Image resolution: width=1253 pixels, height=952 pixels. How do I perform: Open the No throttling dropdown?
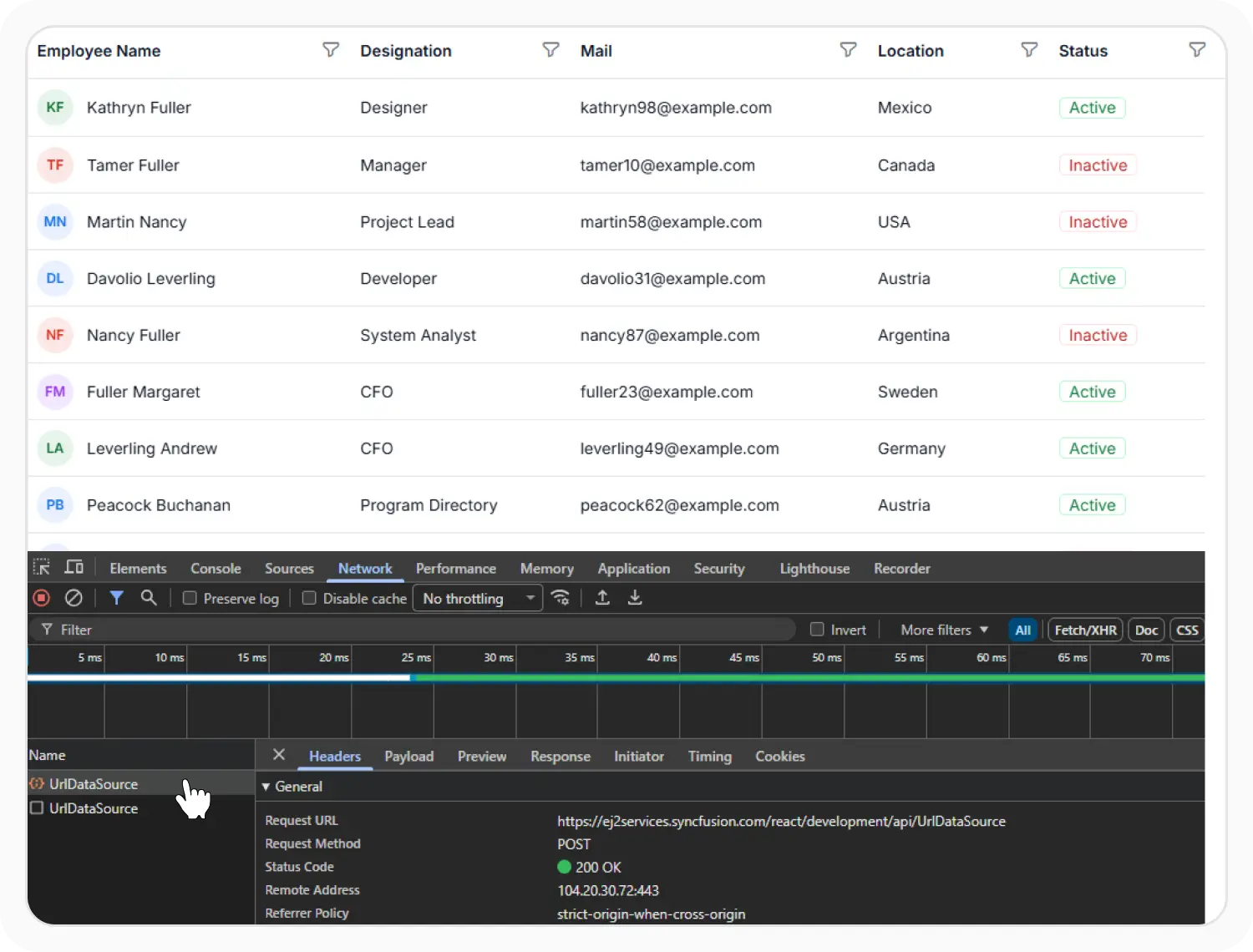(478, 598)
